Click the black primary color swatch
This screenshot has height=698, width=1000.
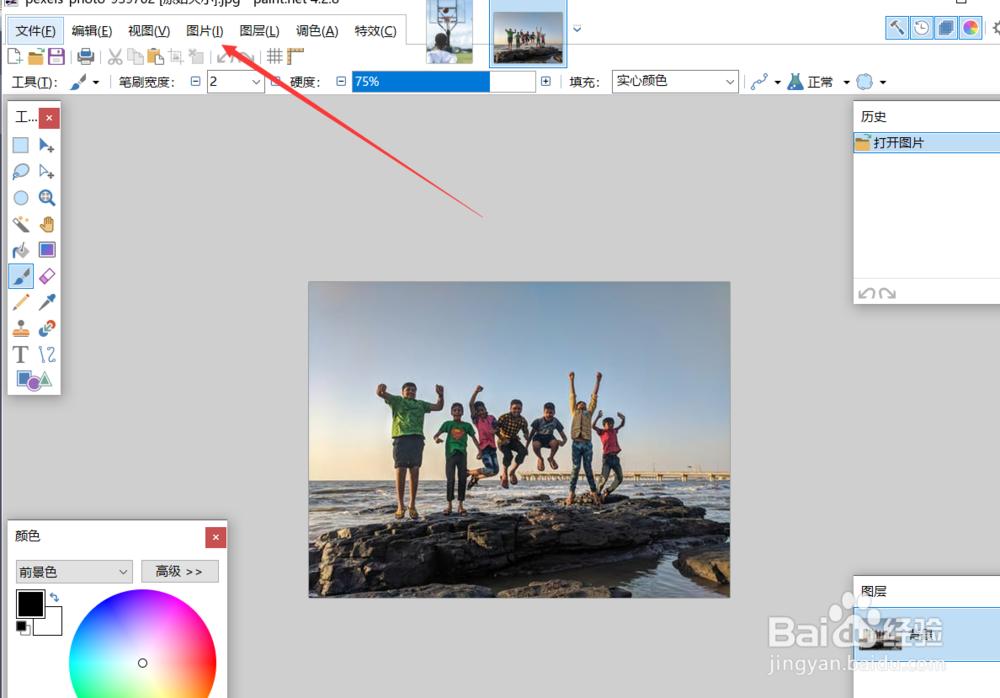(30, 604)
